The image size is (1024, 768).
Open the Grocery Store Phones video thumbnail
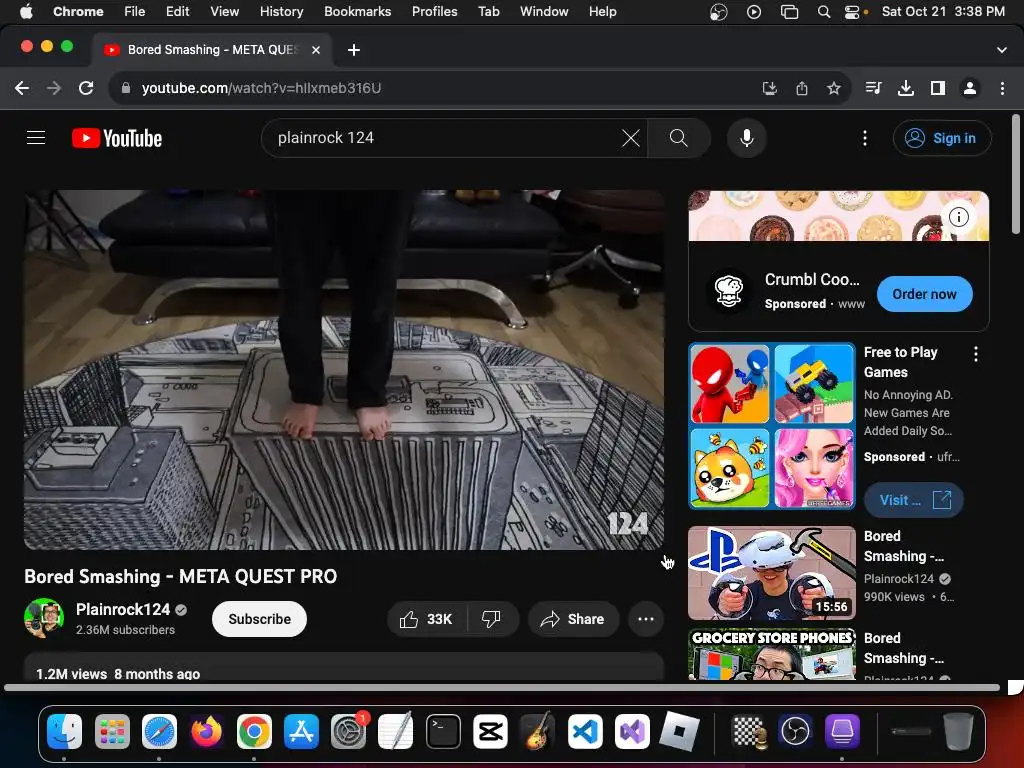pyautogui.click(x=772, y=654)
